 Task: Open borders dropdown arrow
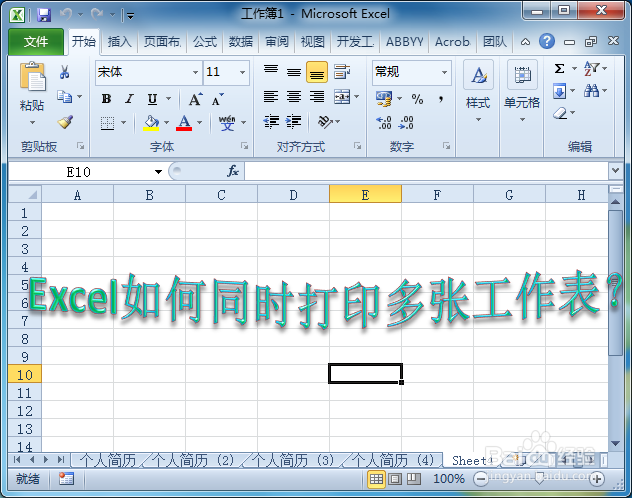[124, 122]
